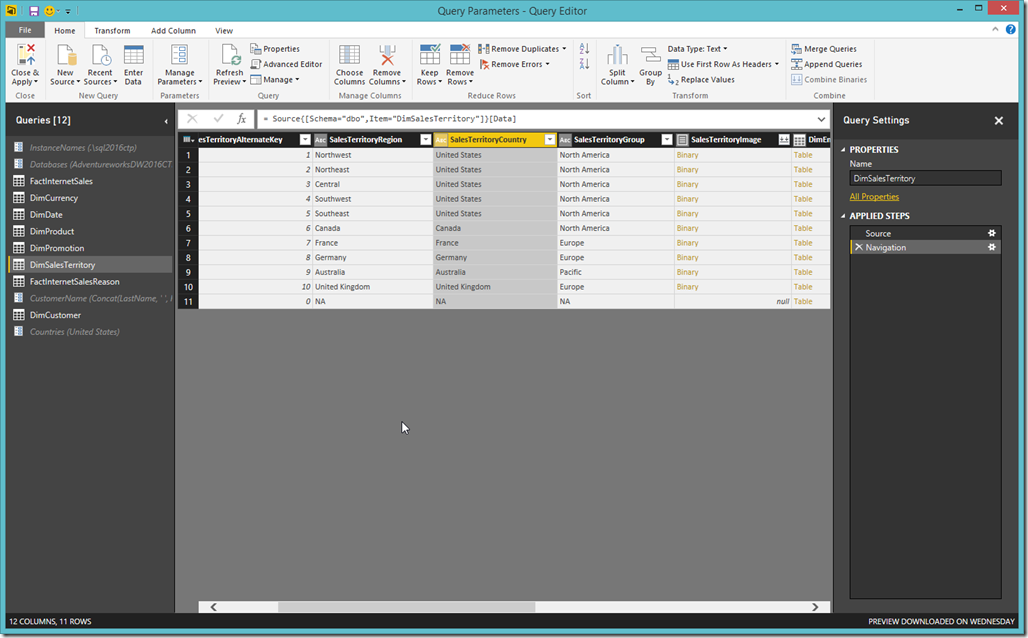Expand the SalesTerritoryImage column icon
The image size is (1028, 638).
pyautogui.click(x=783, y=140)
